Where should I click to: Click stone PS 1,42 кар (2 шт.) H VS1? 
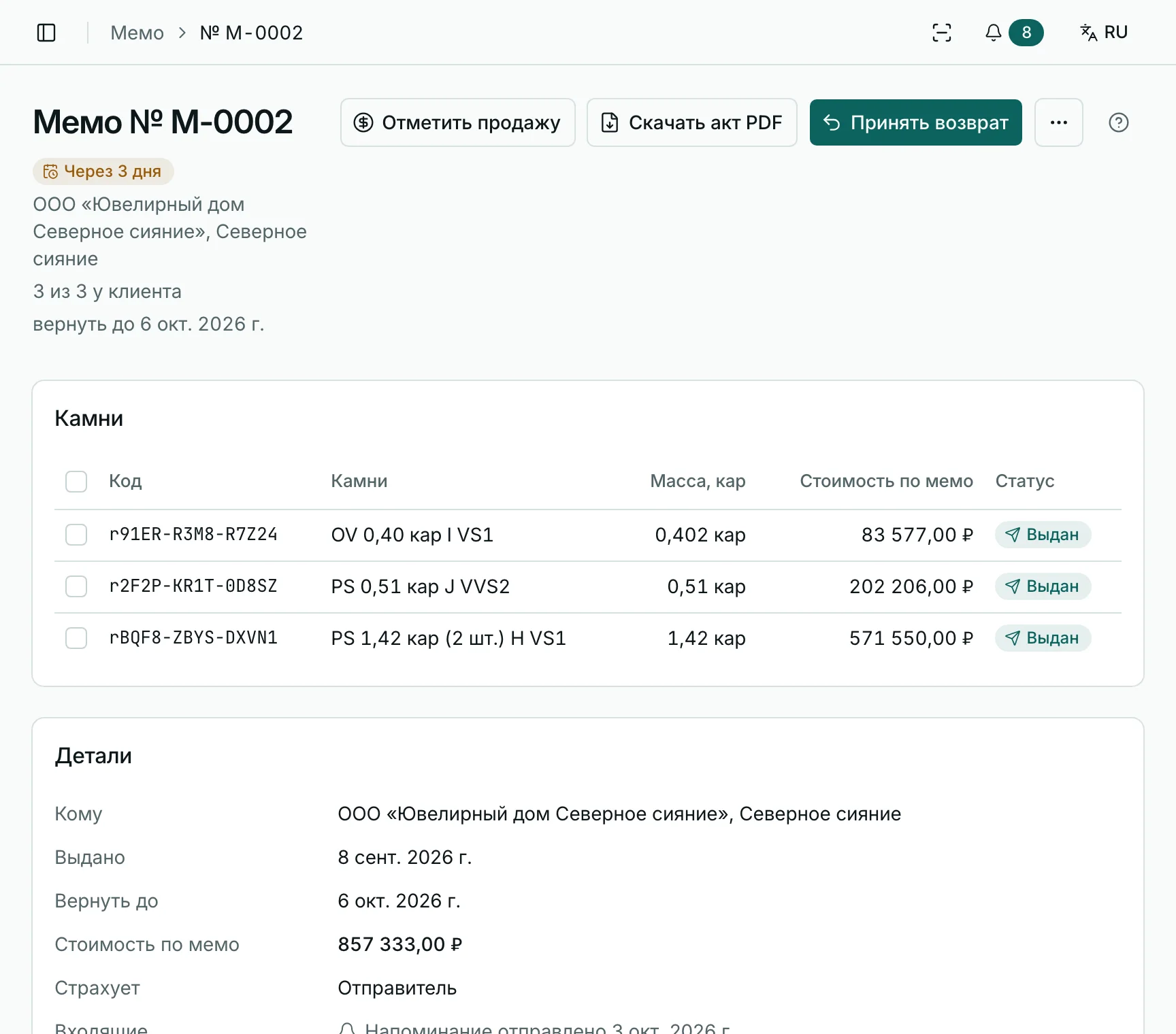click(448, 638)
